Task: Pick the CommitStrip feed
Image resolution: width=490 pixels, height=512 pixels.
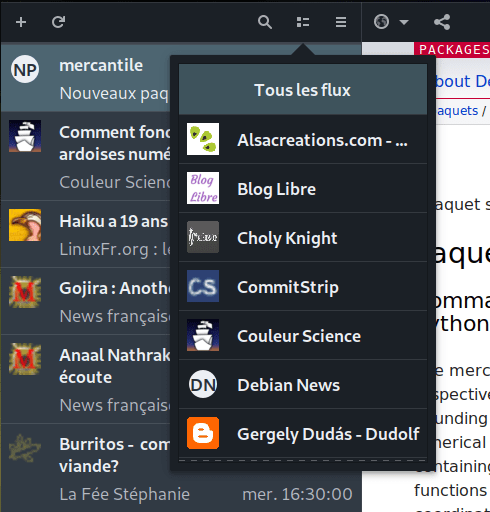Action: [x=303, y=286]
